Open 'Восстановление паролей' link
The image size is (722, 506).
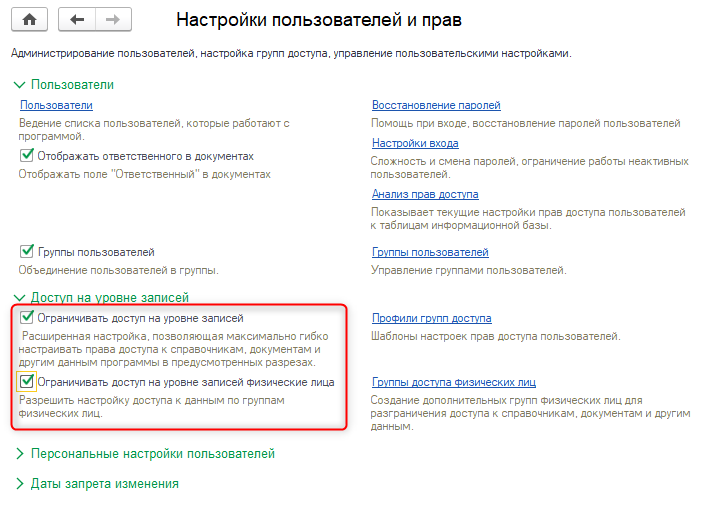click(x=436, y=105)
